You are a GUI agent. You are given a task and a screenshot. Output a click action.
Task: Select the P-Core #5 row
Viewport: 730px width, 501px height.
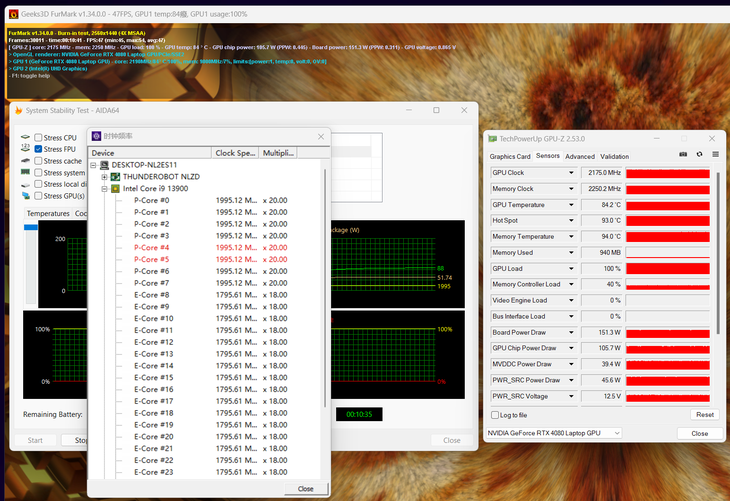tap(205, 259)
